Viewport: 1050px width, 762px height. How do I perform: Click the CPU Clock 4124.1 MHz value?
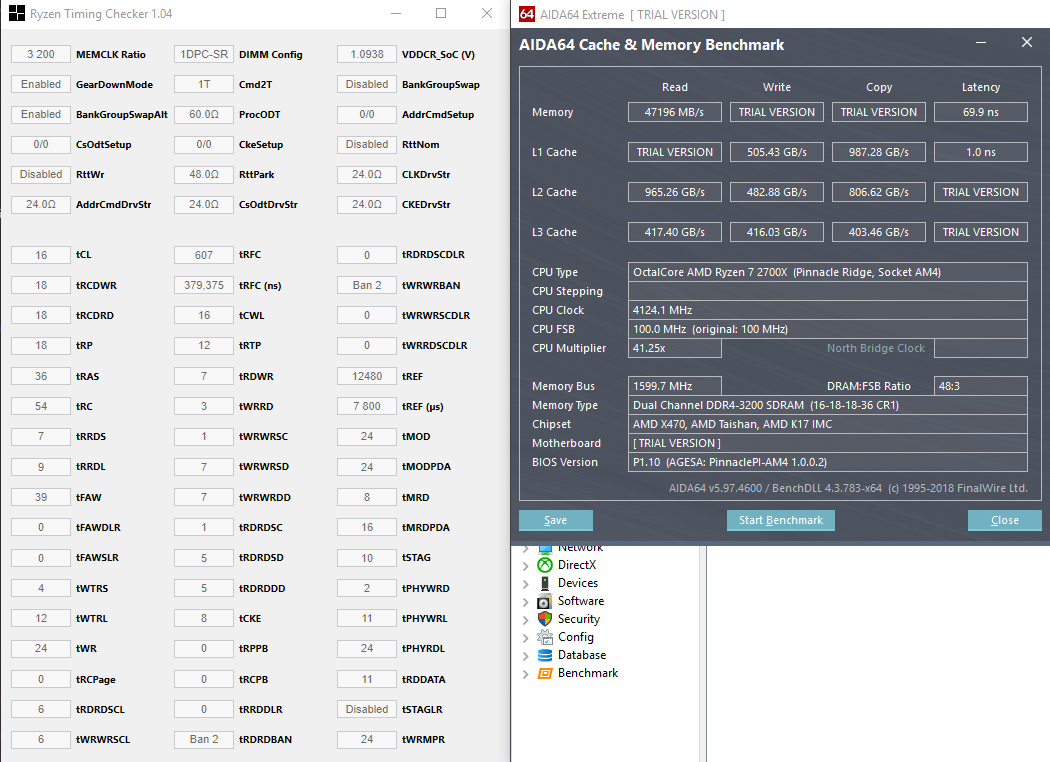point(828,310)
